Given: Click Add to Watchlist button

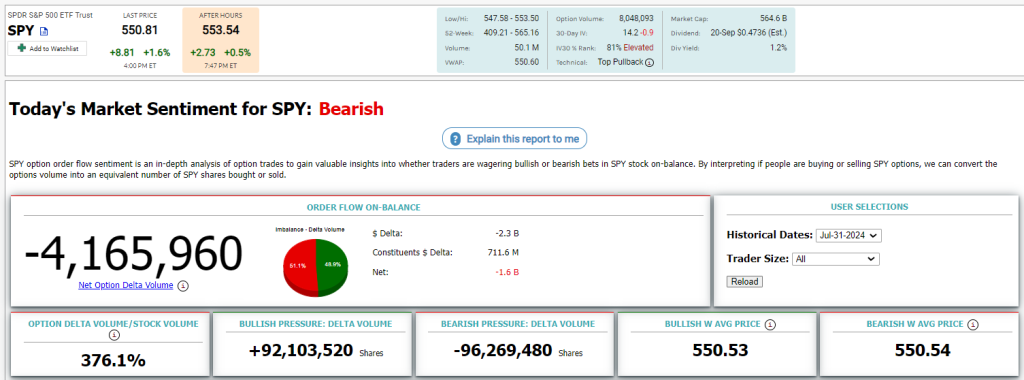Looking at the screenshot, I should click(47, 49).
